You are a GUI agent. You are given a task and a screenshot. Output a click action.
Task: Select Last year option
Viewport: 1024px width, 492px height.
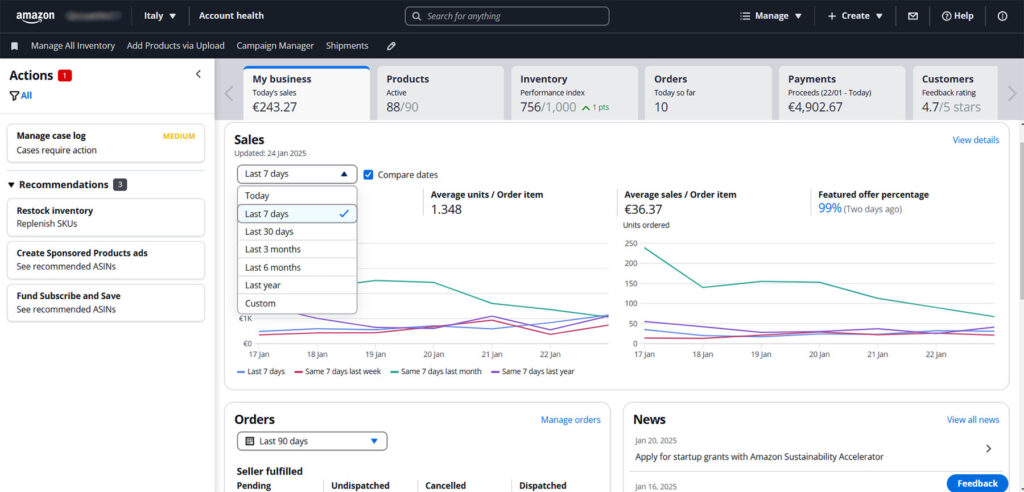(x=297, y=286)
